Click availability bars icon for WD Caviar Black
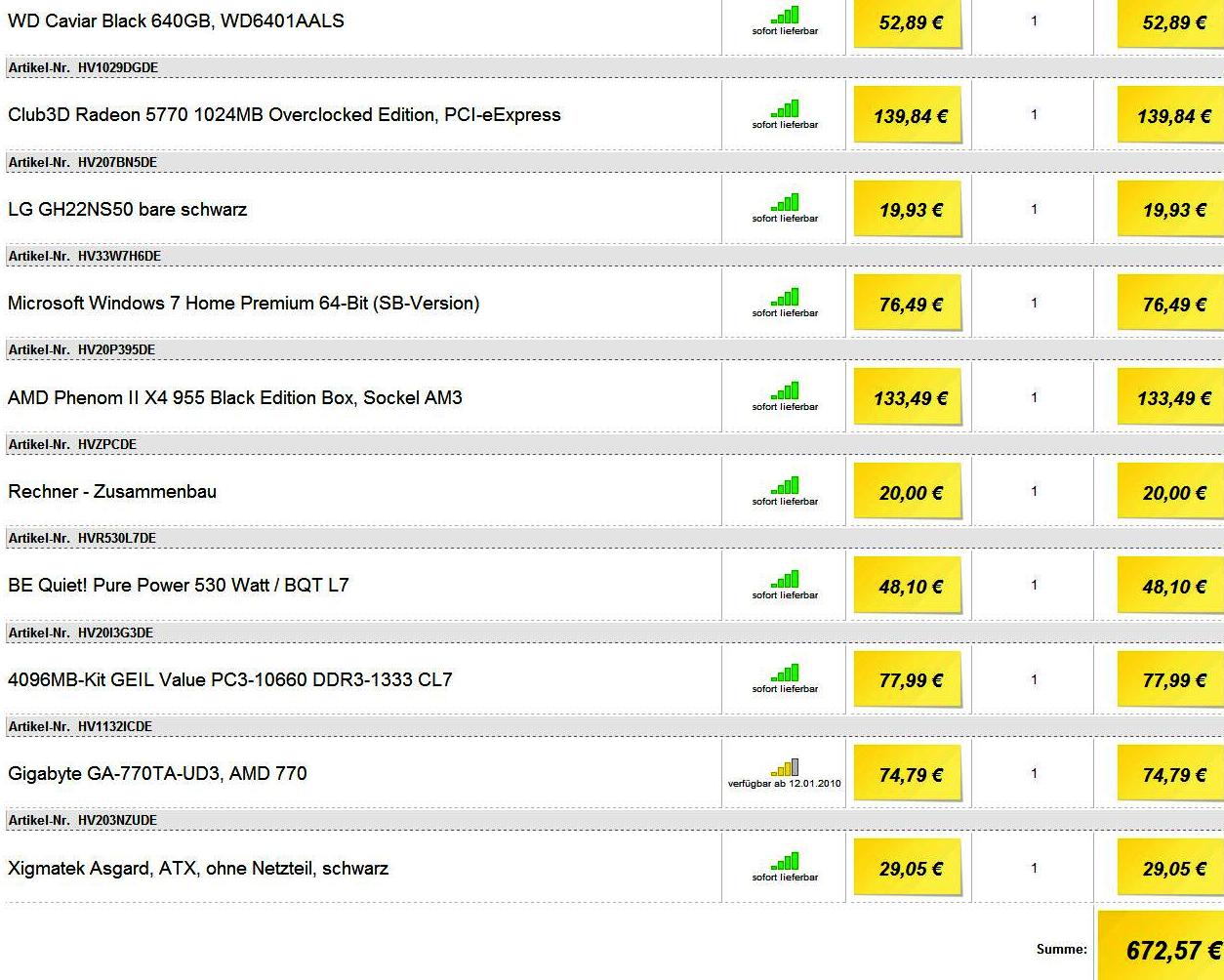This screenshot has height=980, width=1224. (x=785, y=15)
